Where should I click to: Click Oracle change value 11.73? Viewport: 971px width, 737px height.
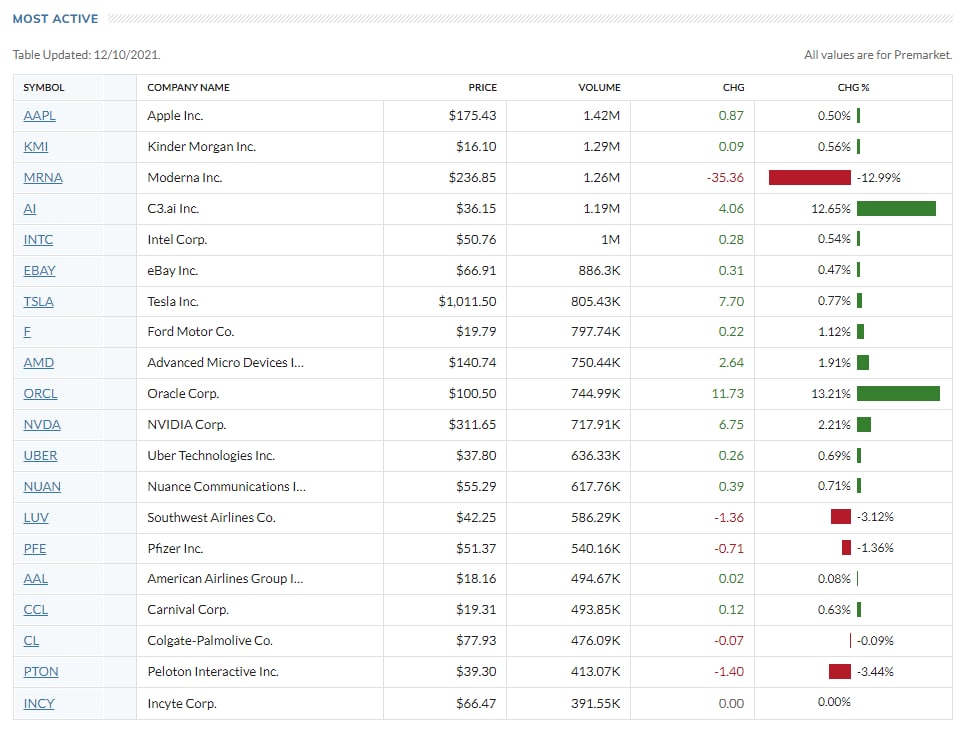click(728, 394)
